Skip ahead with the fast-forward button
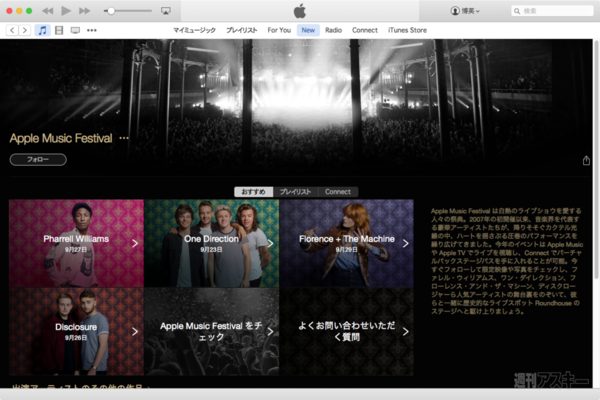The height and width of the screenshot is (400, 600). tap(85, 11)
